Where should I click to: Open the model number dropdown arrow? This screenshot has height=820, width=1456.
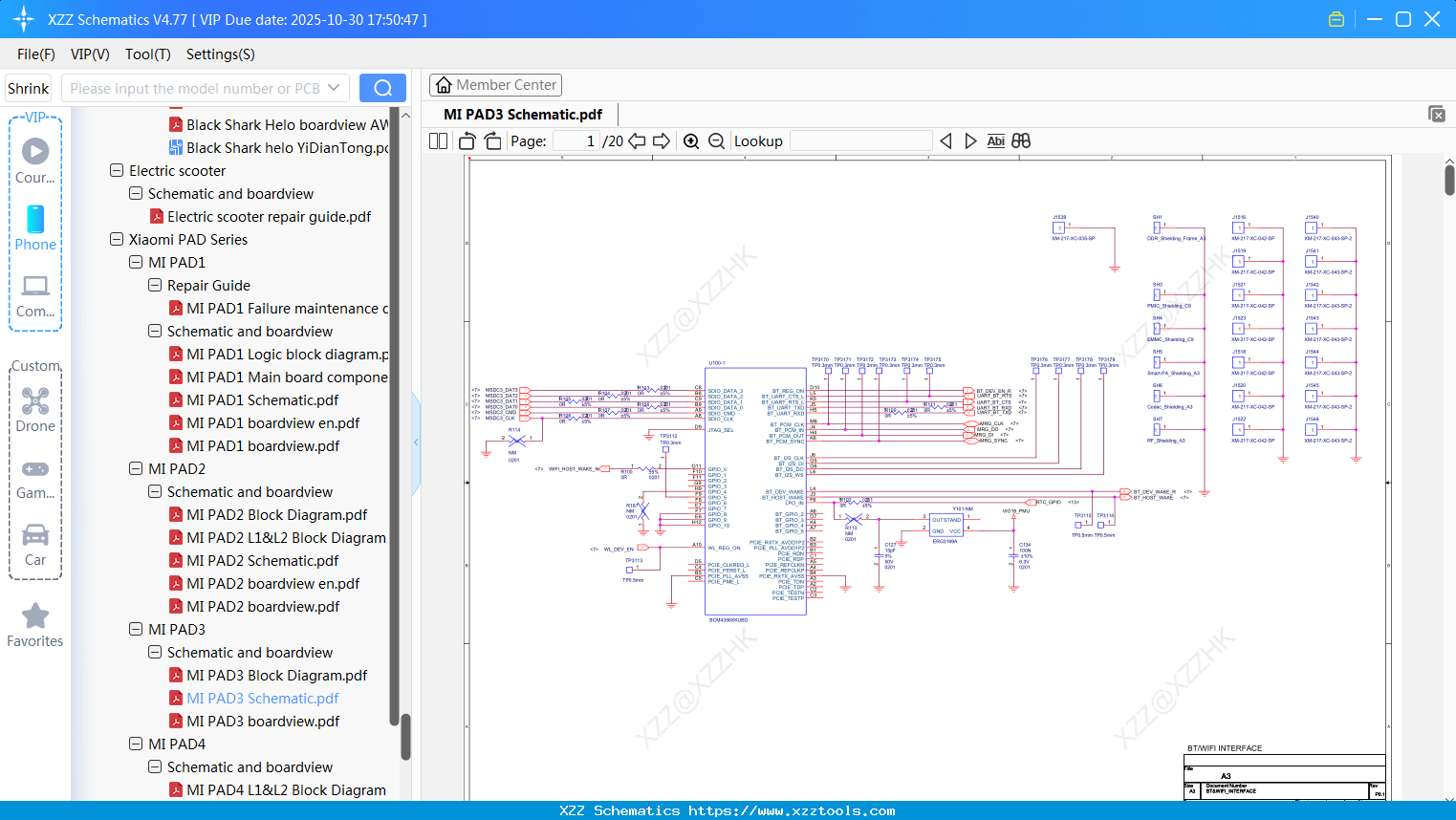coord(334,88)
